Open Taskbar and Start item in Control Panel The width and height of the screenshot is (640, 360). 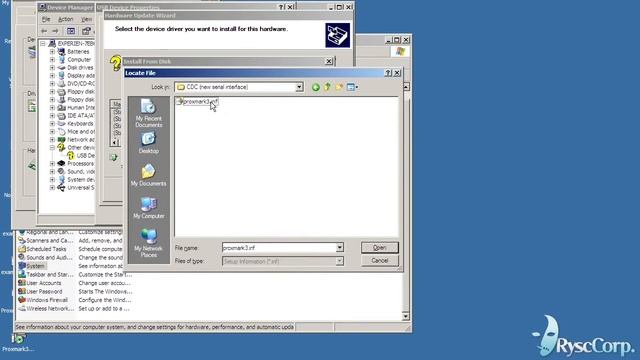tap(46, 274)
